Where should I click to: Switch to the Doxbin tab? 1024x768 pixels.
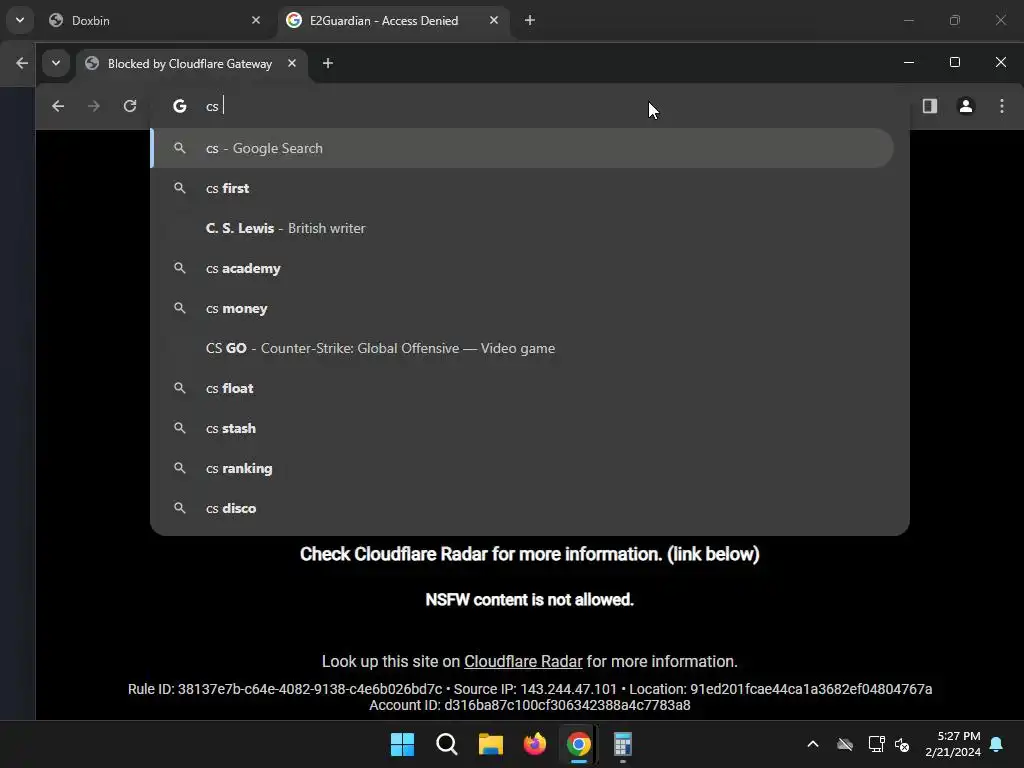[155, 20]
